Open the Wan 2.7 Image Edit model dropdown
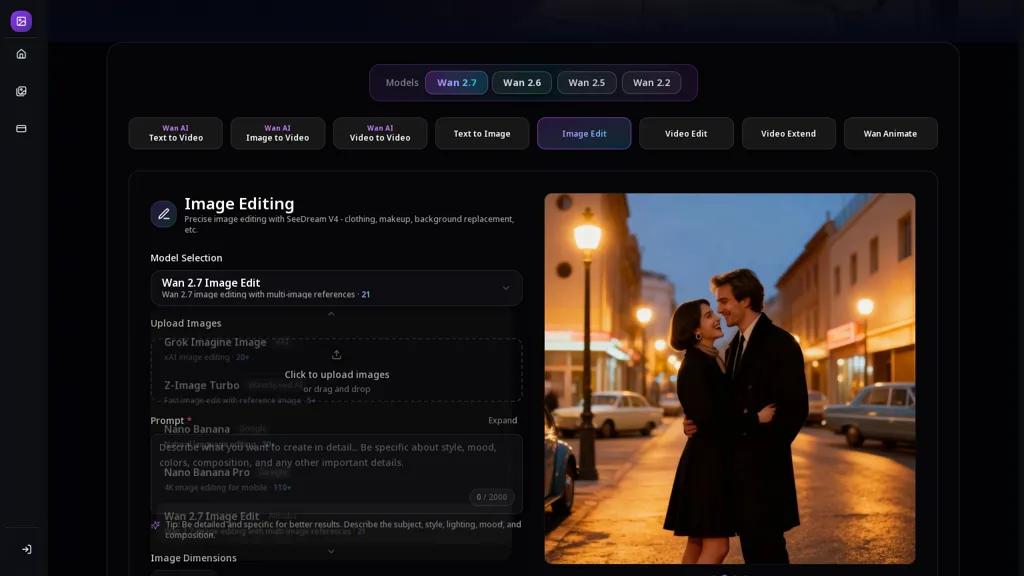1024x576 pixels. tap(336, 288)
